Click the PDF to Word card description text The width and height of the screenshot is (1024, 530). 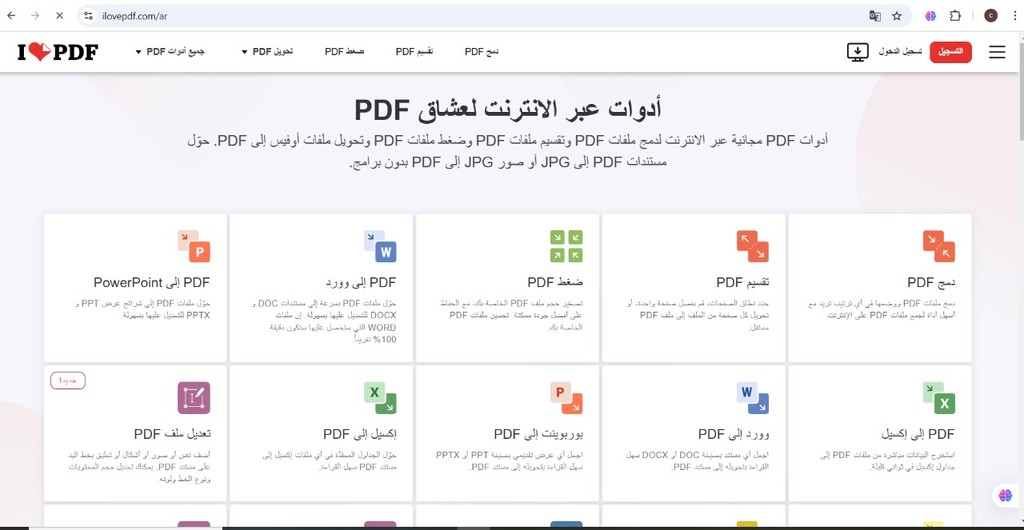click(324, 321)
